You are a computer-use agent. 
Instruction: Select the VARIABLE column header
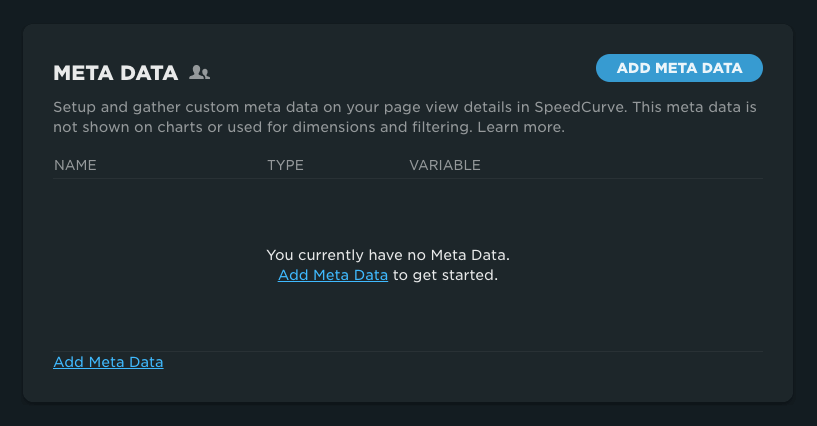tap(445, 165)
